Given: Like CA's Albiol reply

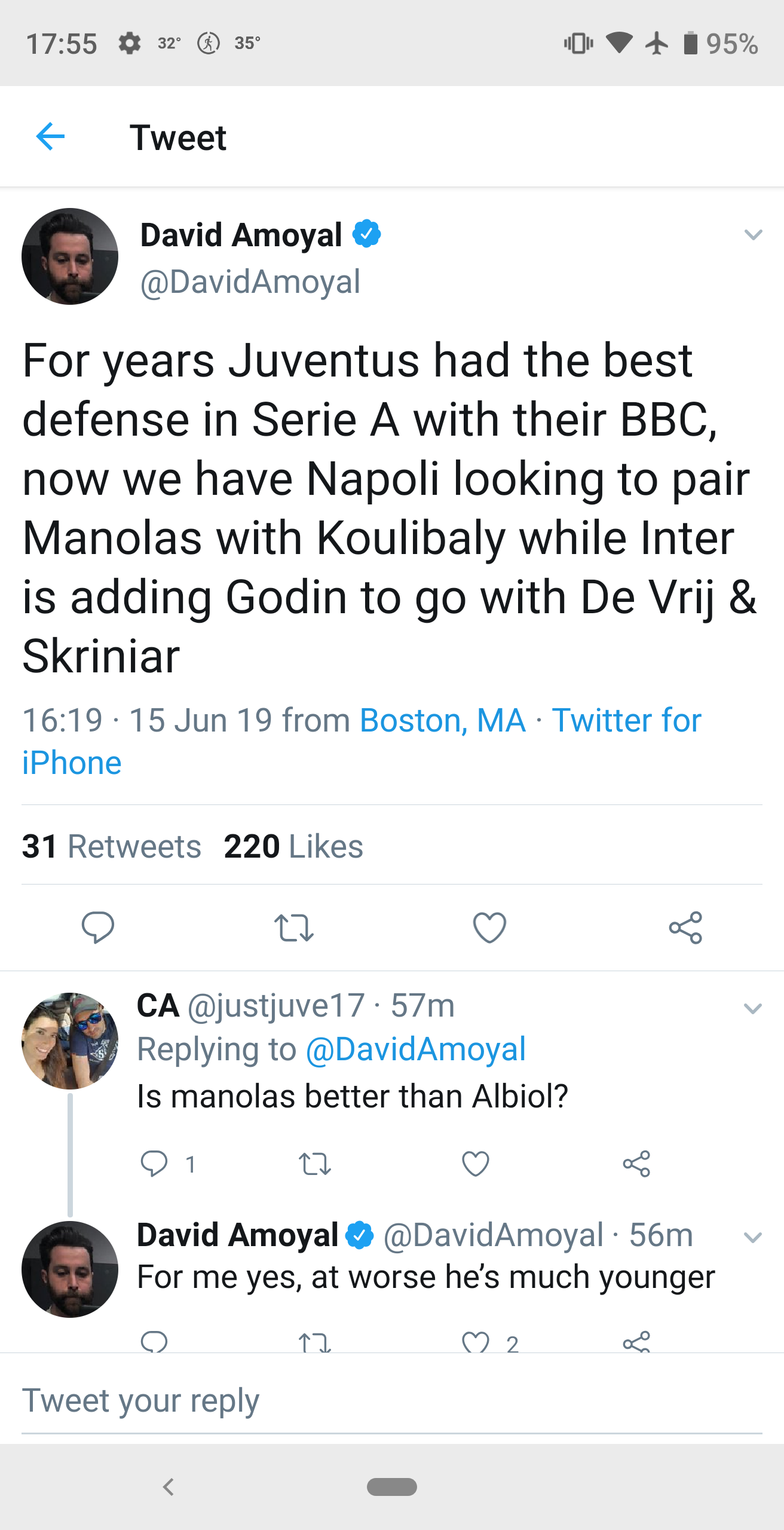Looking at the screenshot, I should [476, 1164].
